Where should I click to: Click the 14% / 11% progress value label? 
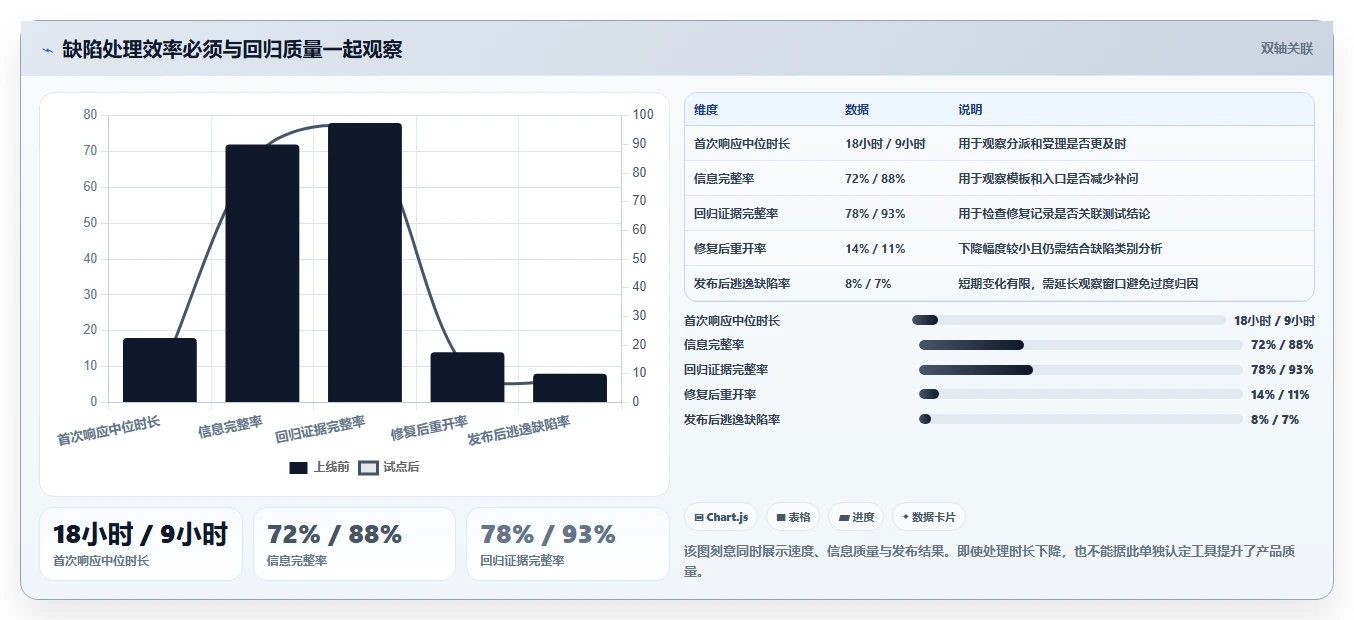click(1280, 395)
